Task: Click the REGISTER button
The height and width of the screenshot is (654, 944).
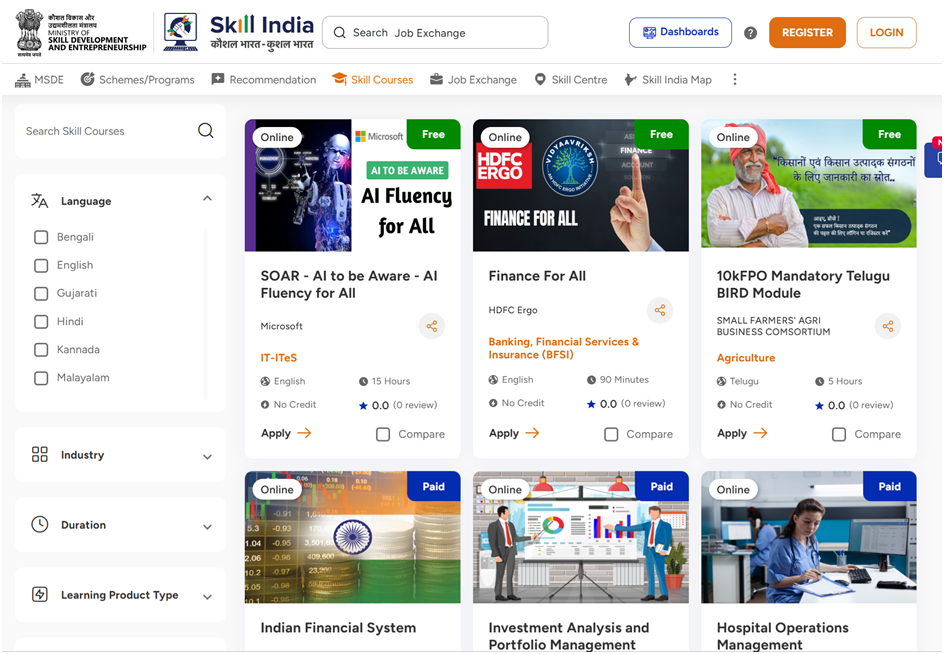Action: pyautogui.click(x=807, y=33)
